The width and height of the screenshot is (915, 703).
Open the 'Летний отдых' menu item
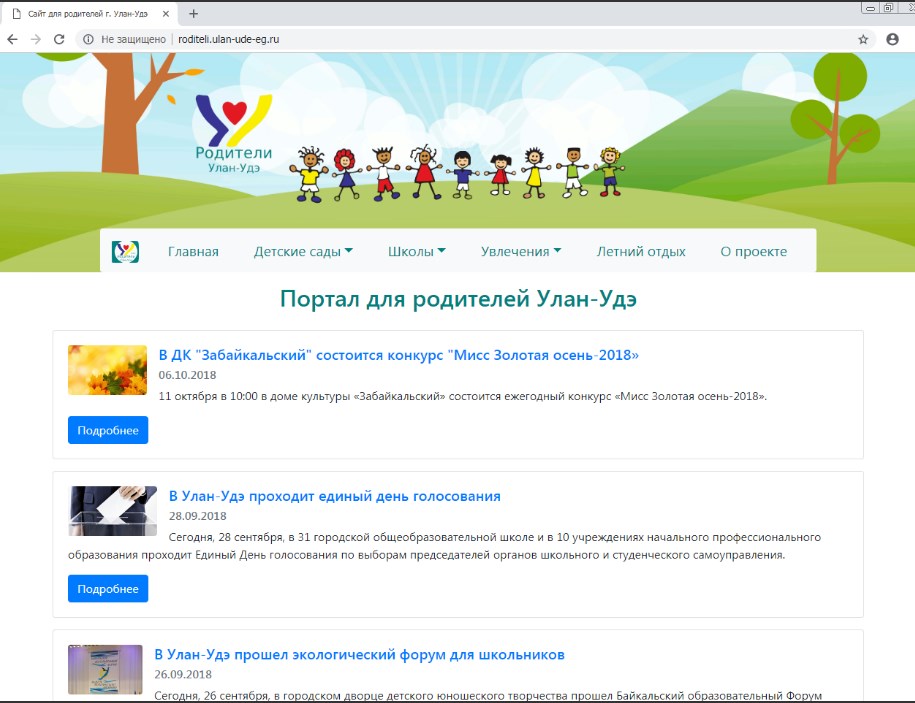[x=641, y=251]
